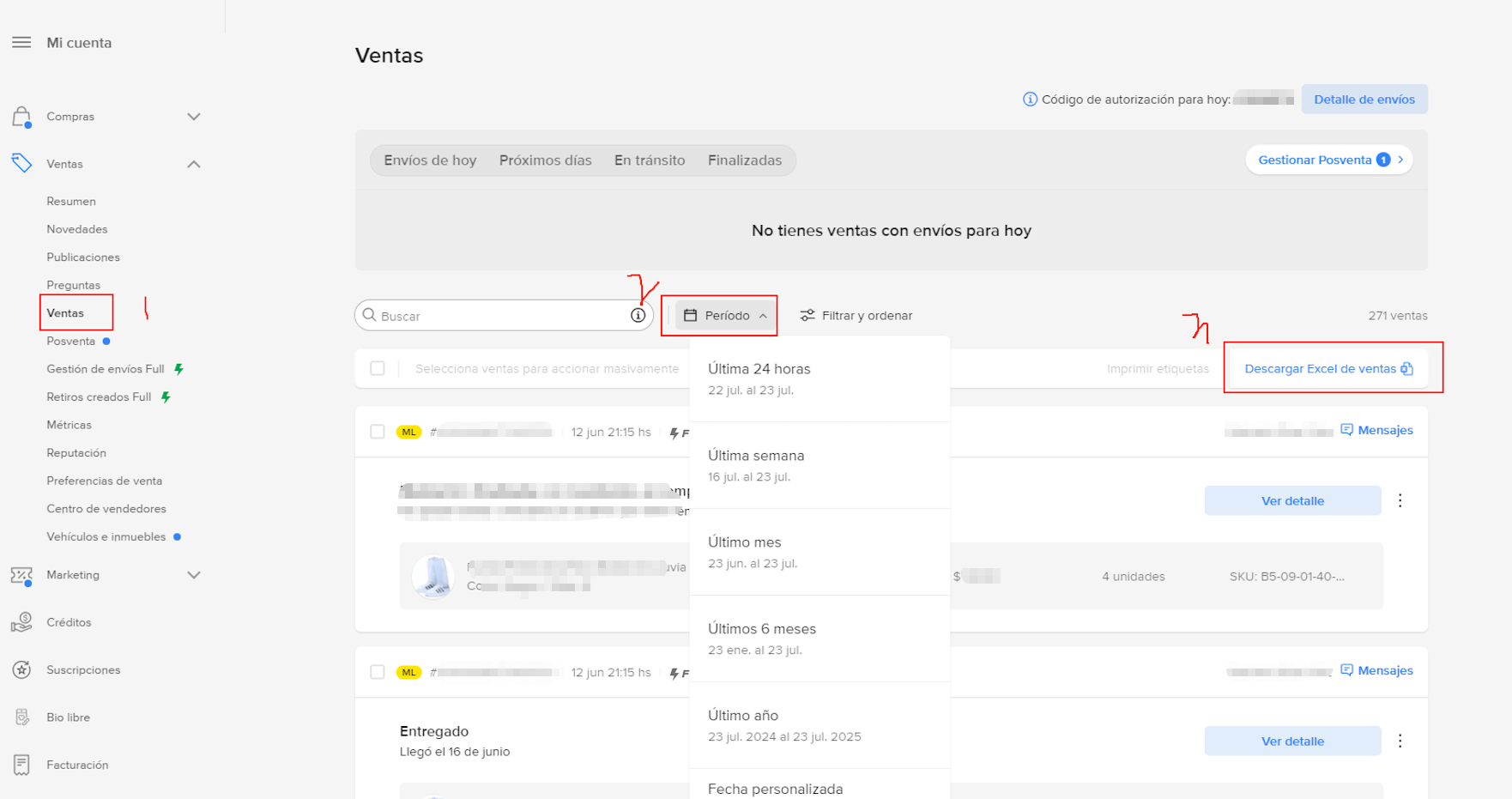Click the ML badge on the second sale
The image size is (1512, 799).
point(408,672)
